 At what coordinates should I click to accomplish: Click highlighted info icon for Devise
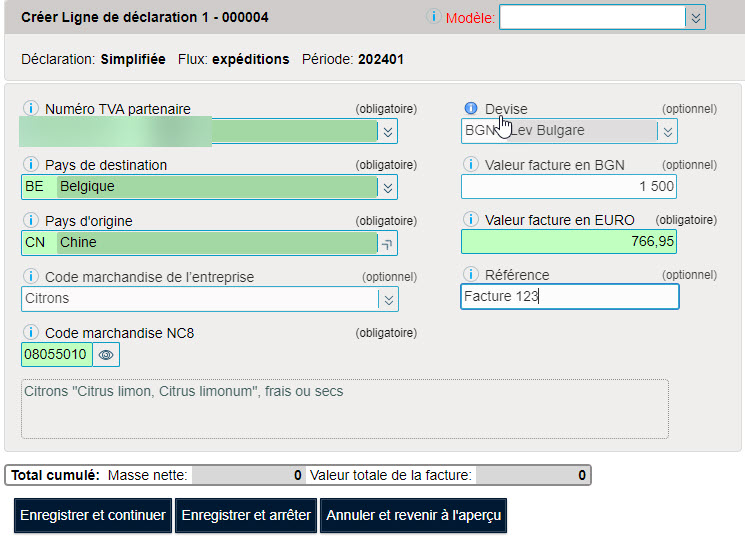(471, 108)
